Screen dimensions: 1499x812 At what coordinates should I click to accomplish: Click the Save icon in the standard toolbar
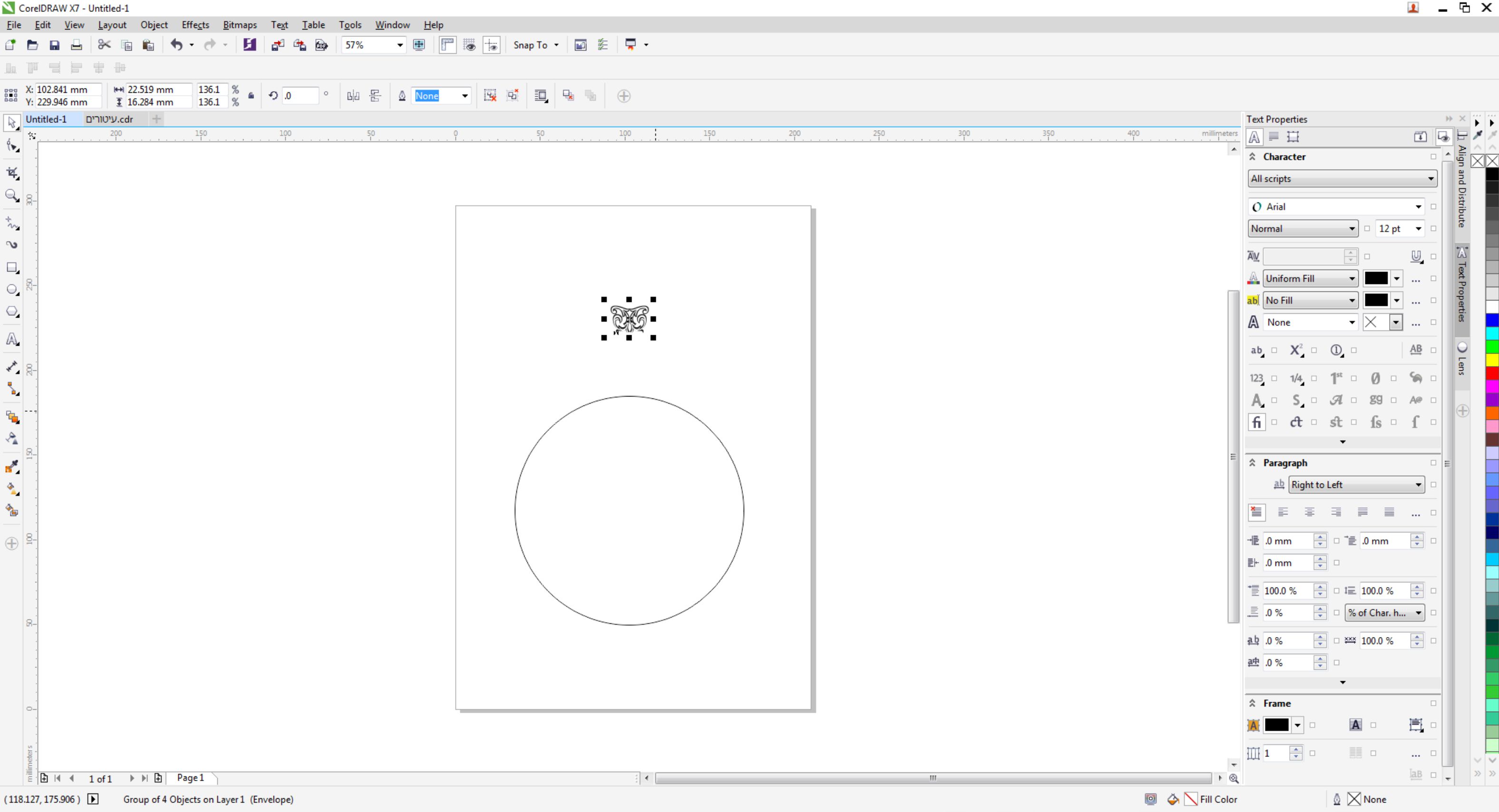point(54,45)
